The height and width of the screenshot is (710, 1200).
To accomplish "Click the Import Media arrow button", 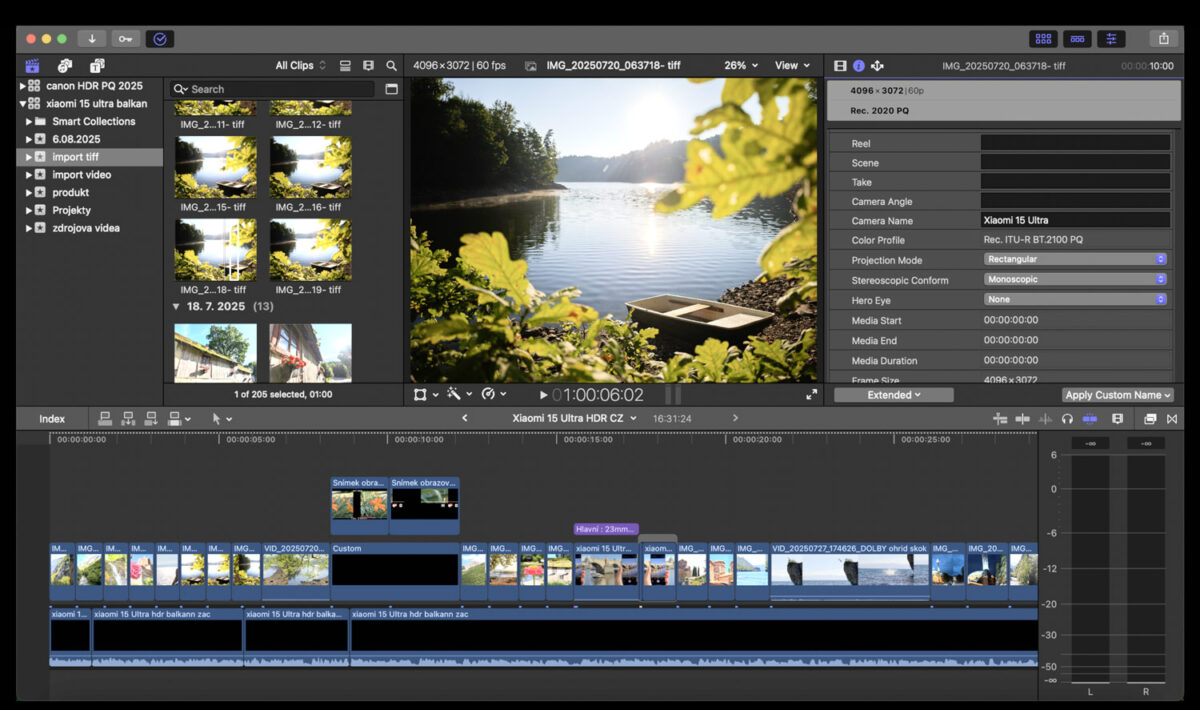I will (x=92, y=39).
